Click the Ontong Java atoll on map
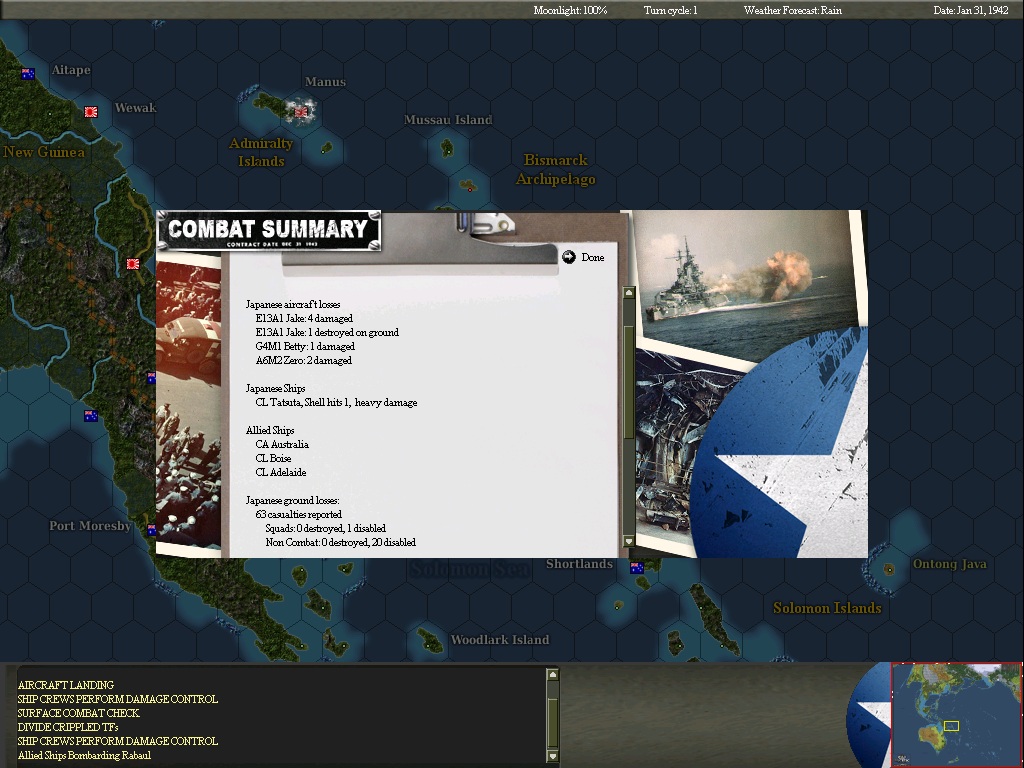The width and height of the screenshot is (1024, 768). [888, 569]
